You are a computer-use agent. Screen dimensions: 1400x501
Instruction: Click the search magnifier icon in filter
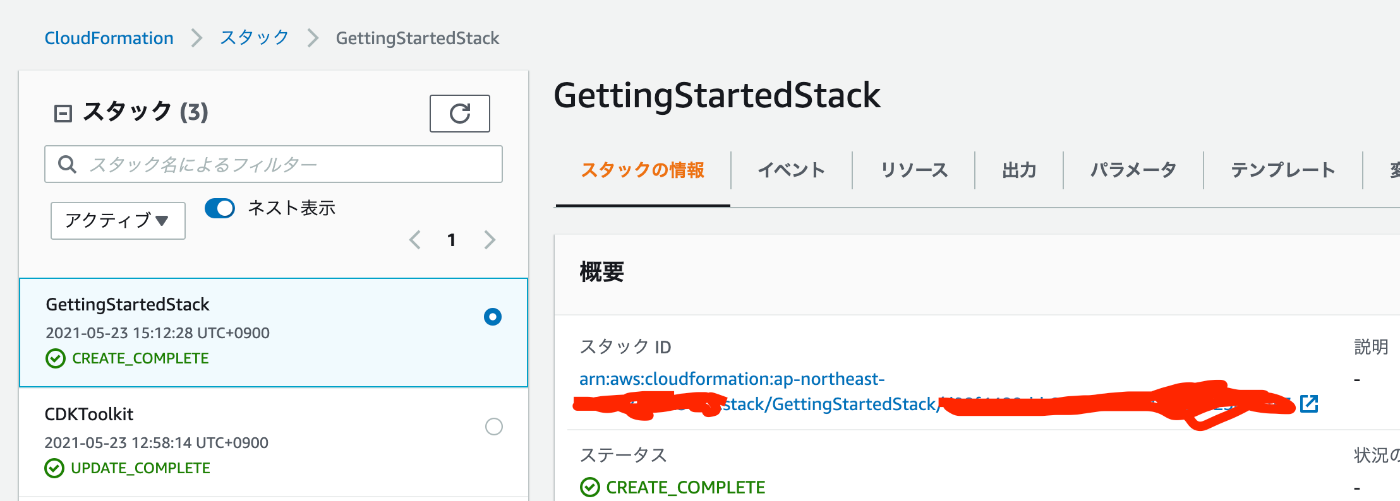click(68, 164)
